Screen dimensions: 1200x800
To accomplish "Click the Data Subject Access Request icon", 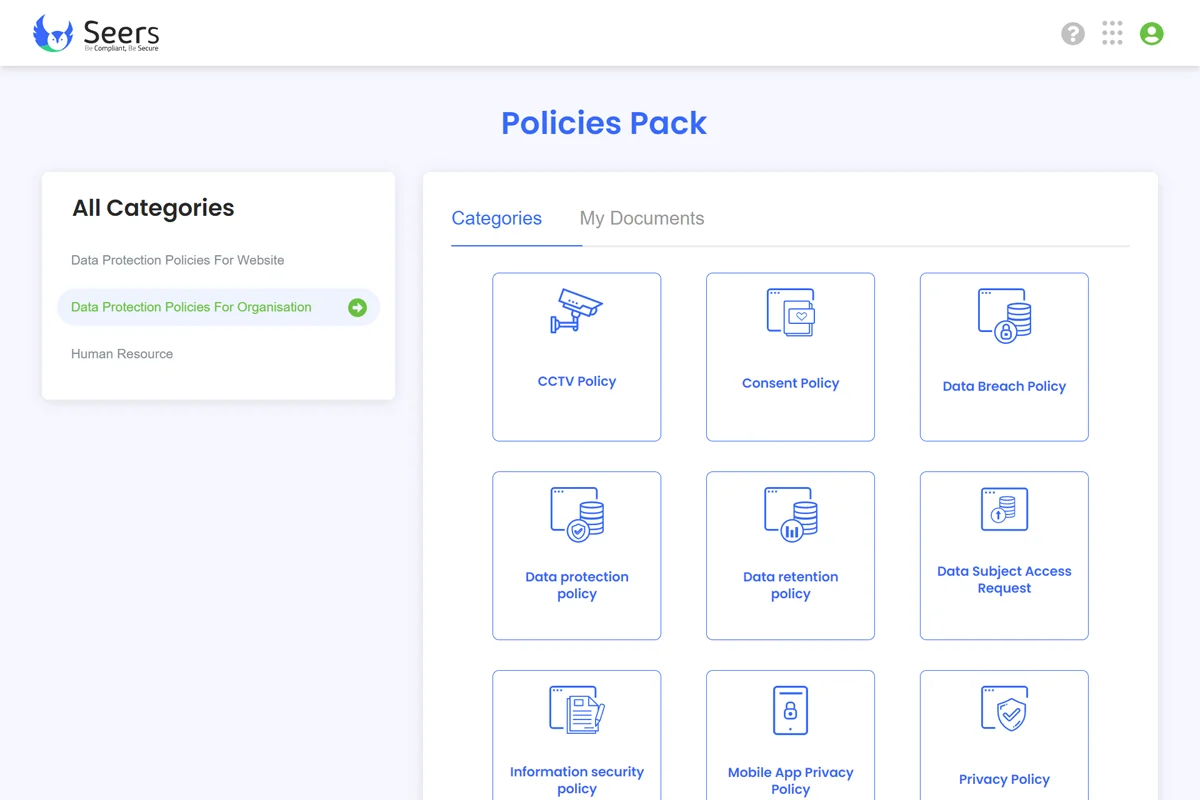I will (x=1004, y=510).
